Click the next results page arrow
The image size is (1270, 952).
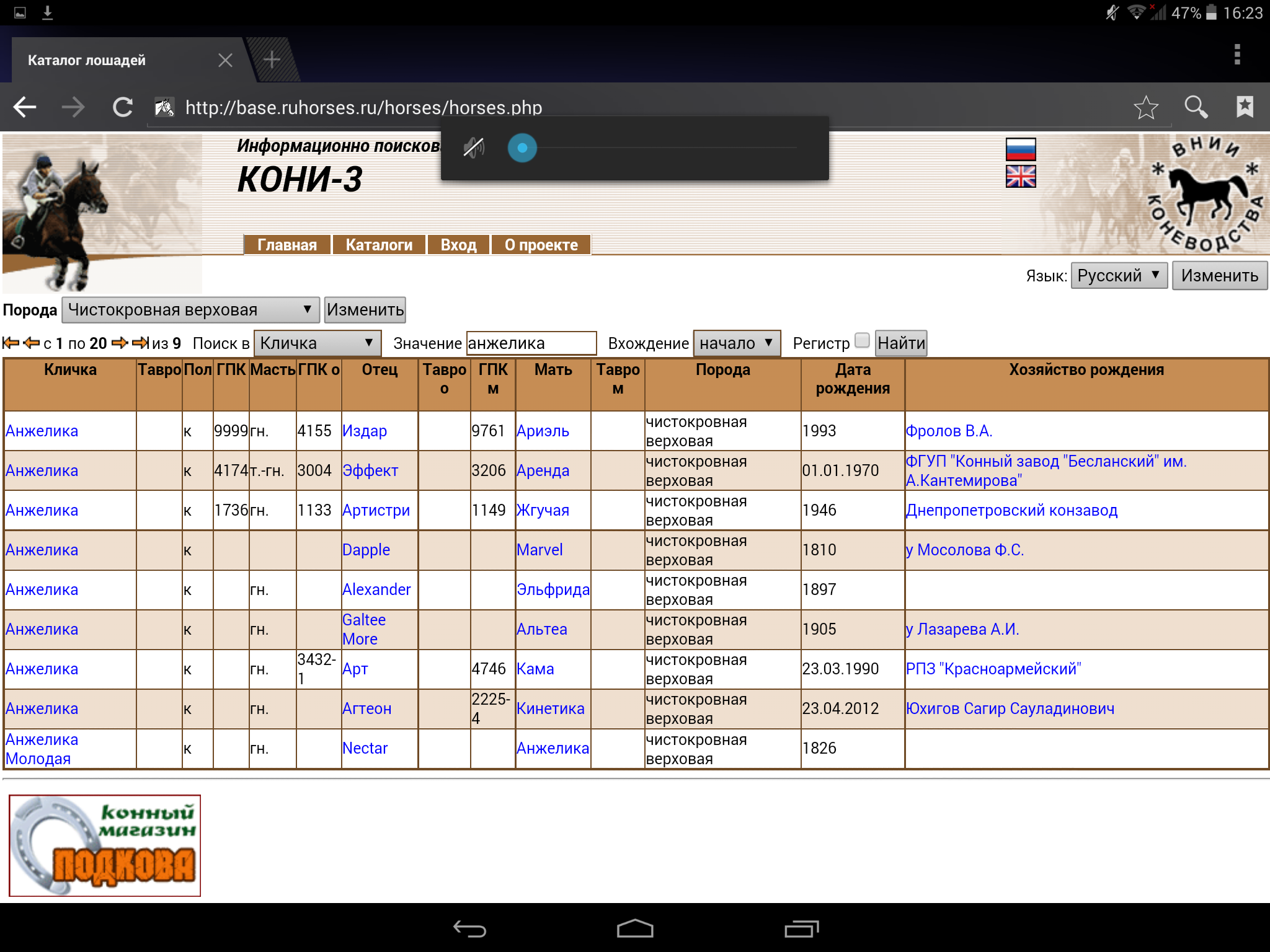click(x=120, y=343)
